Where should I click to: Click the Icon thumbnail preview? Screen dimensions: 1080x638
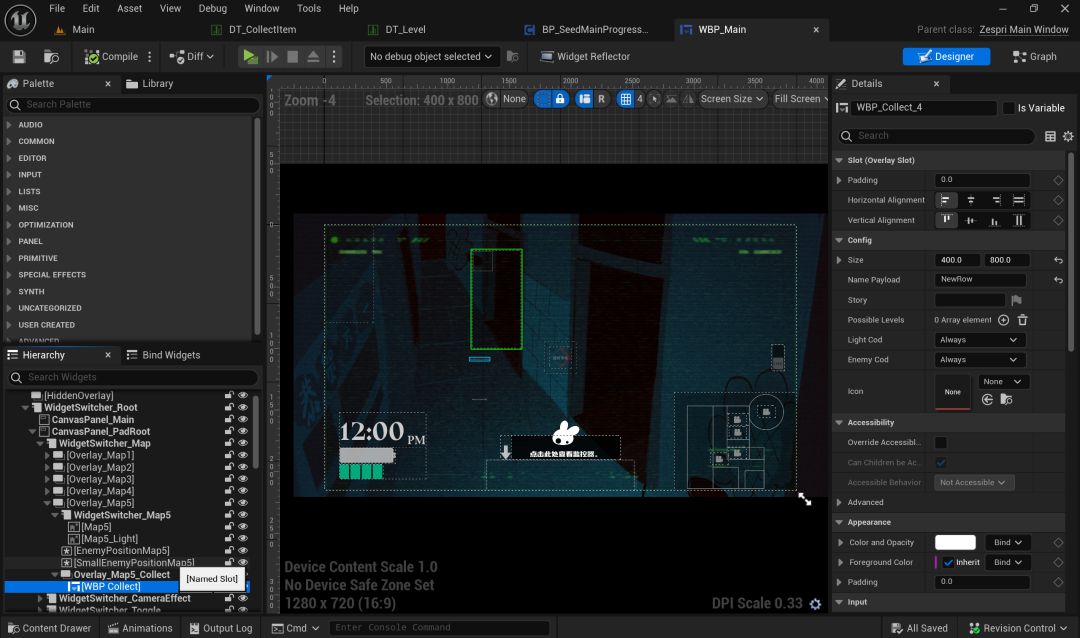[x=953, y=391]
